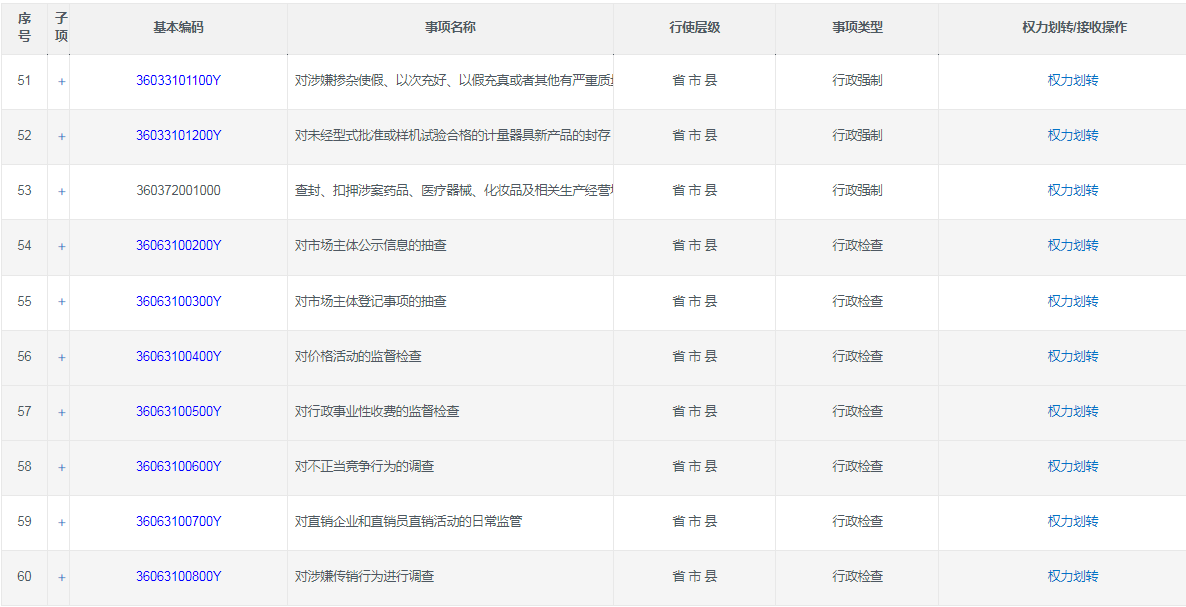Click 权力划转 for row 53
The width and height of the screenshot is (1186, 607).
[x=1072, y=191]
